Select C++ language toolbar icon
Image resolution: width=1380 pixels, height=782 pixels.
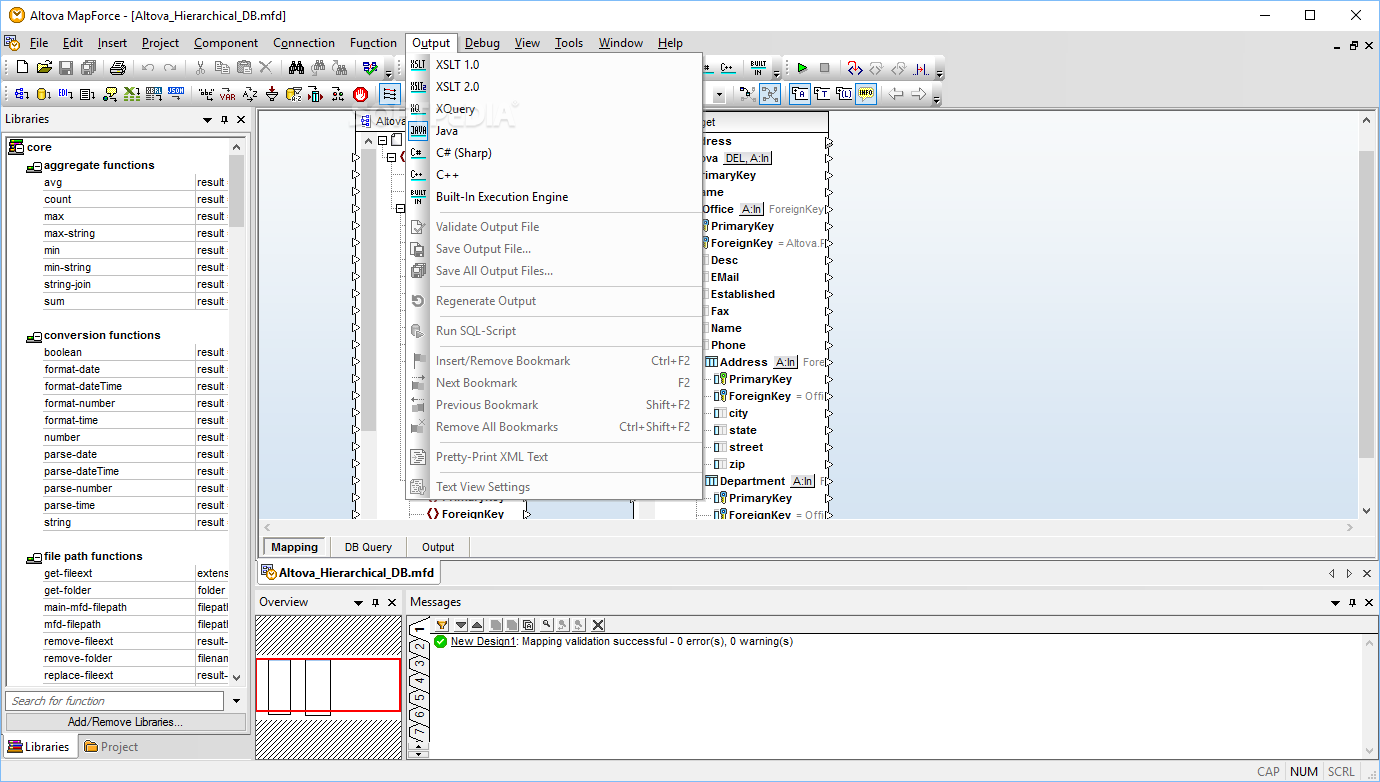727,68
